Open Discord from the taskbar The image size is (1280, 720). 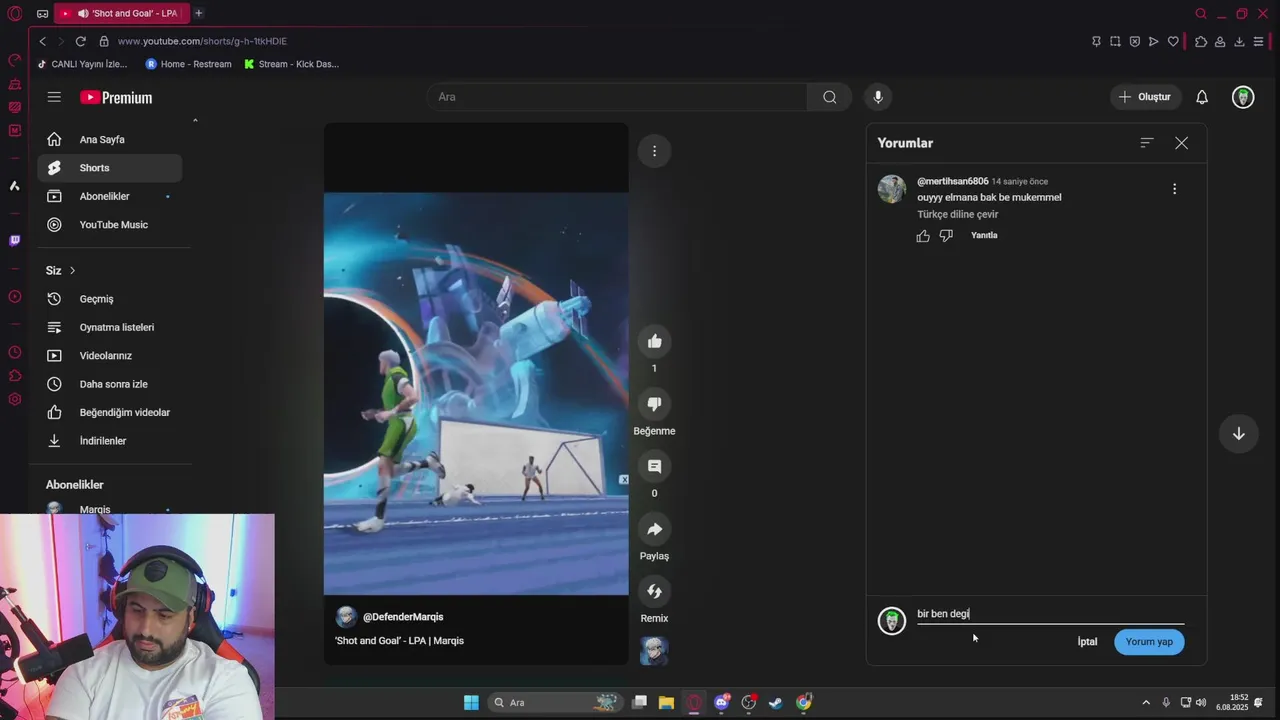click(x=721, y=702)
